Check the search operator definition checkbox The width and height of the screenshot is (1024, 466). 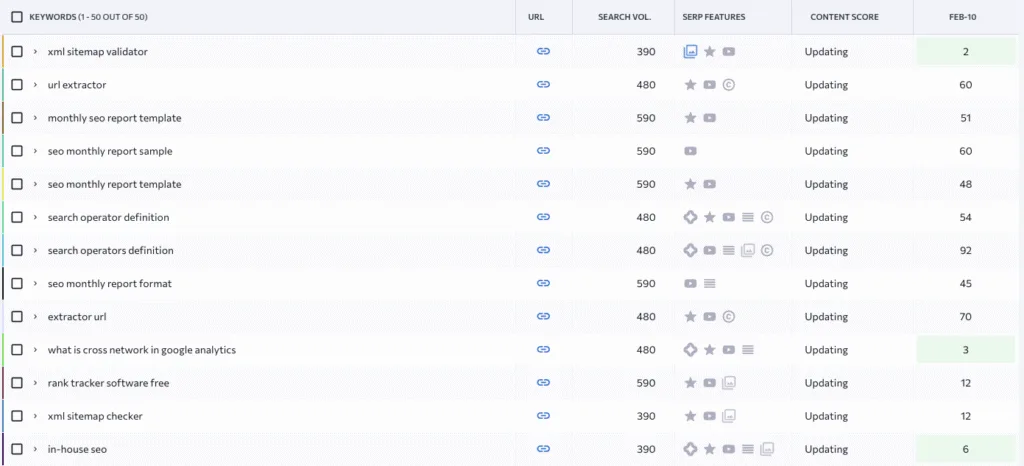(x=17, y=217)
